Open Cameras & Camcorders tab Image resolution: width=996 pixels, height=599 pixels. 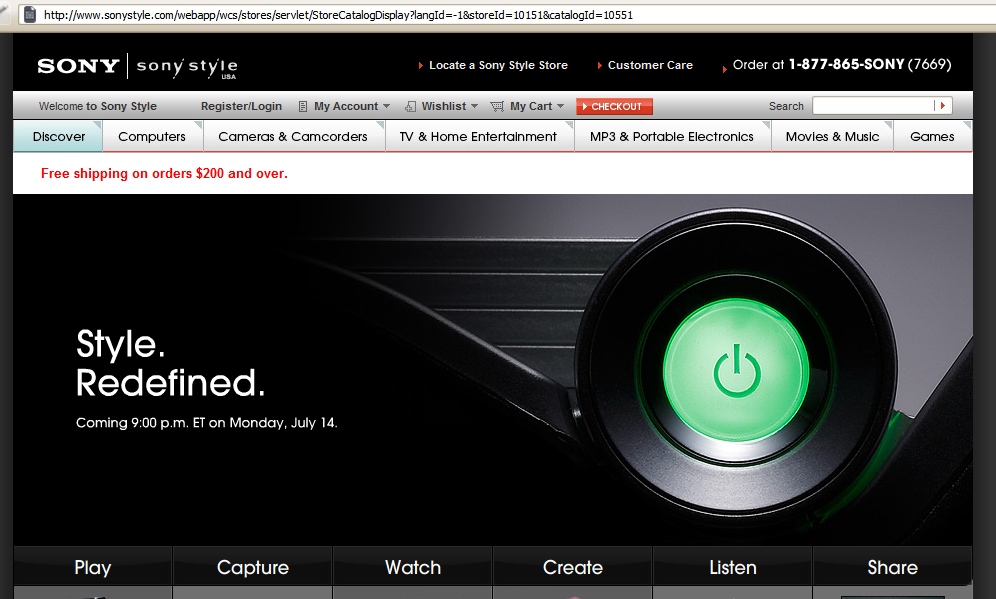coord(293,137)
